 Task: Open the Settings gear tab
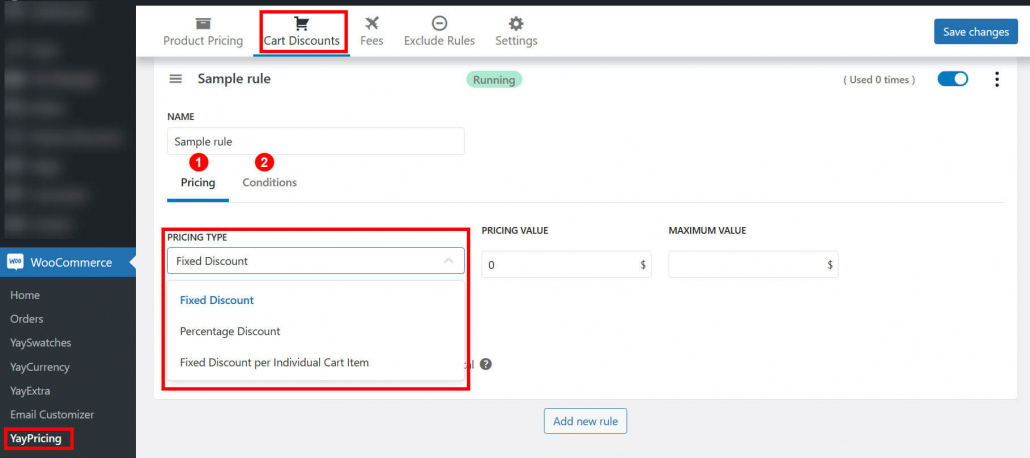(516, 32)
